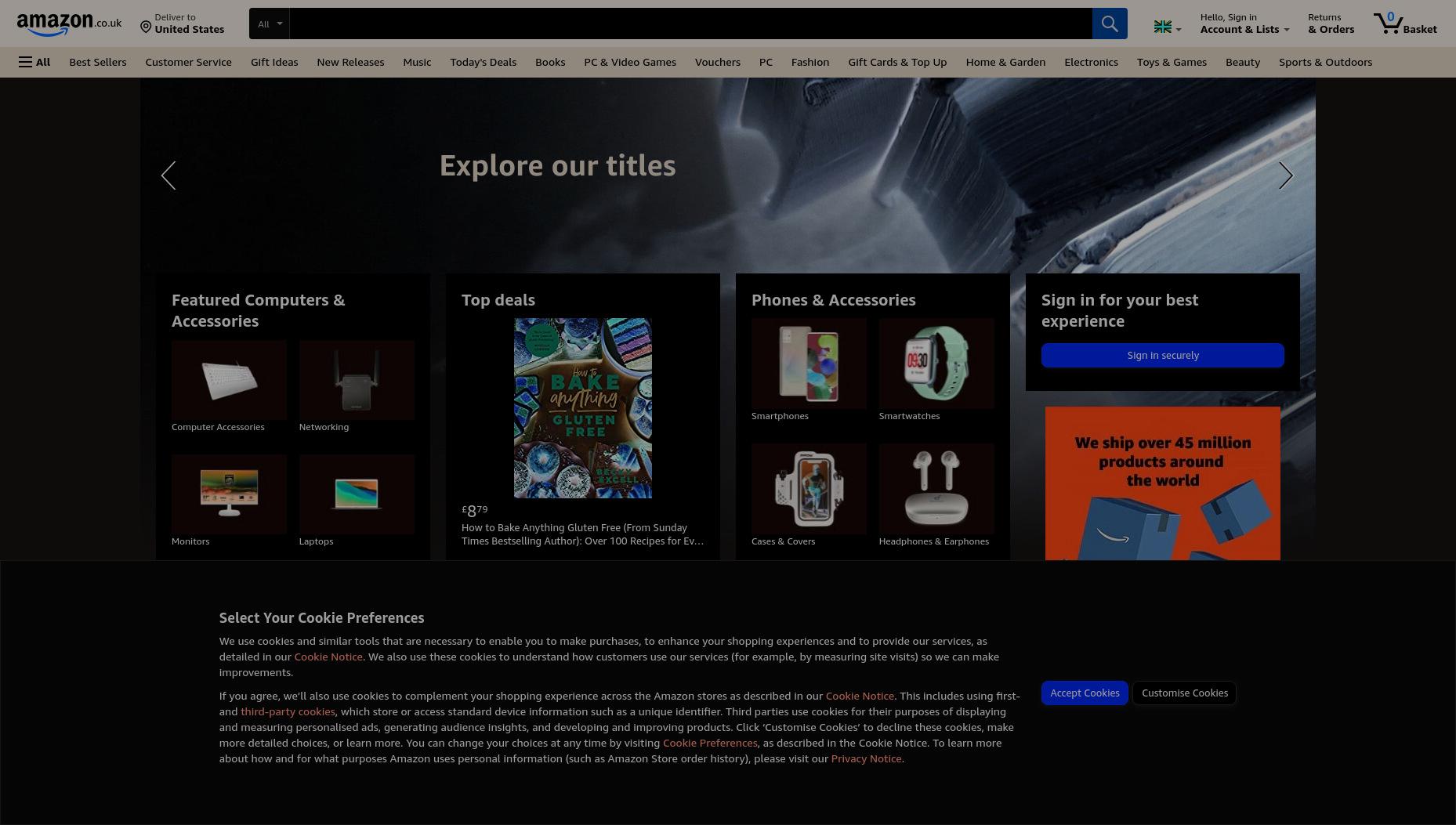The width and height of the screenshot is (1456, 825).
Task: Click the Monitors thumbnail
Action: [x=229, y=494]
